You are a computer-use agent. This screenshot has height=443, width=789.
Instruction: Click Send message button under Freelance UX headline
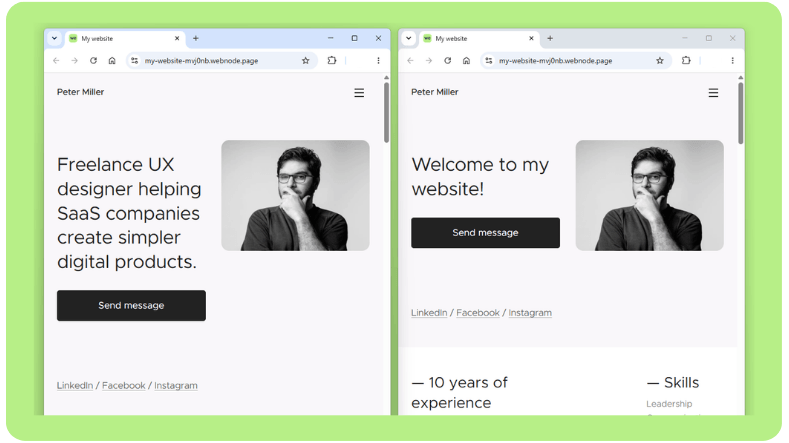click(131, 306)
